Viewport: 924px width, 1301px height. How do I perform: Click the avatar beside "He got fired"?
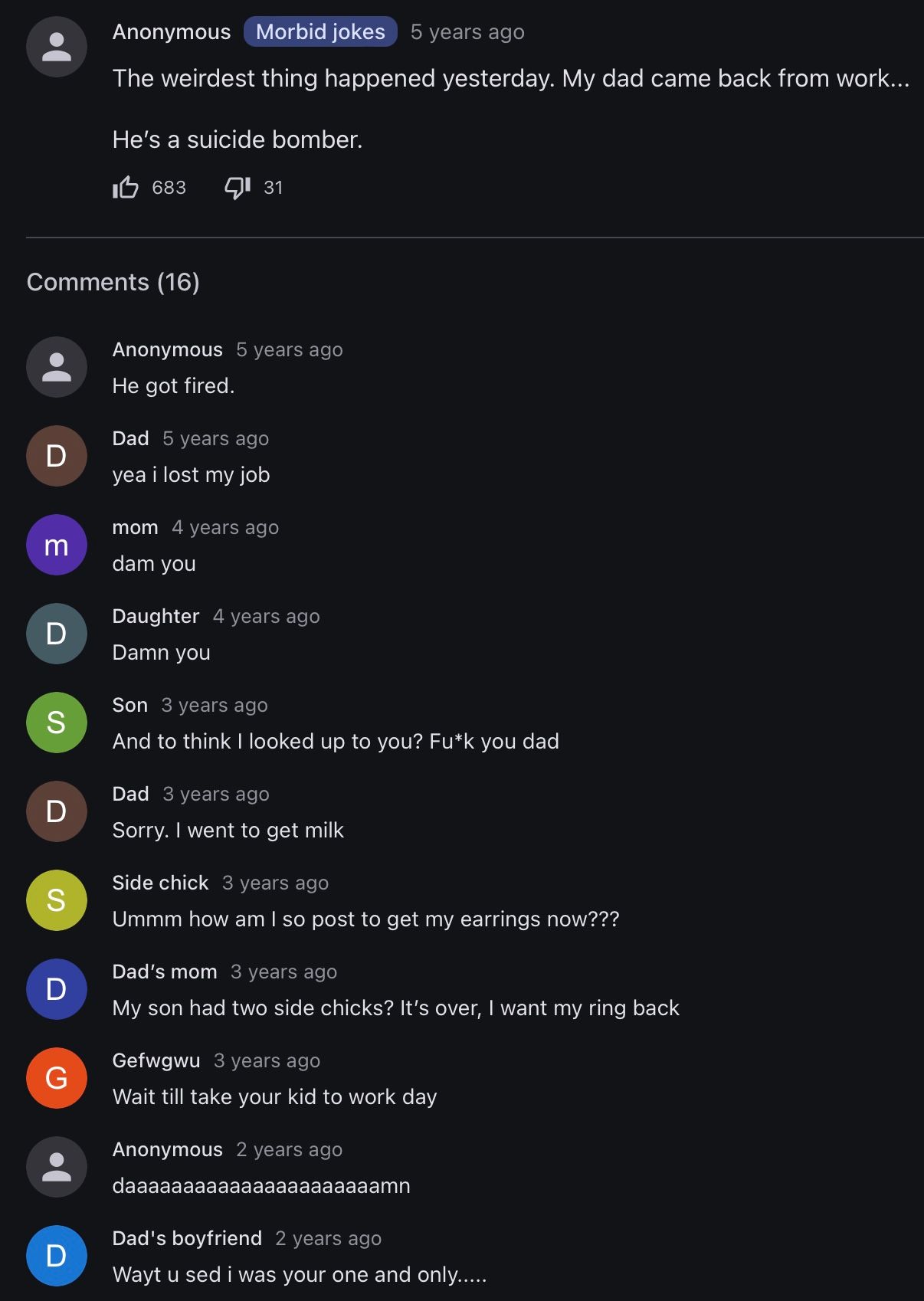click(x=57, y=367)
